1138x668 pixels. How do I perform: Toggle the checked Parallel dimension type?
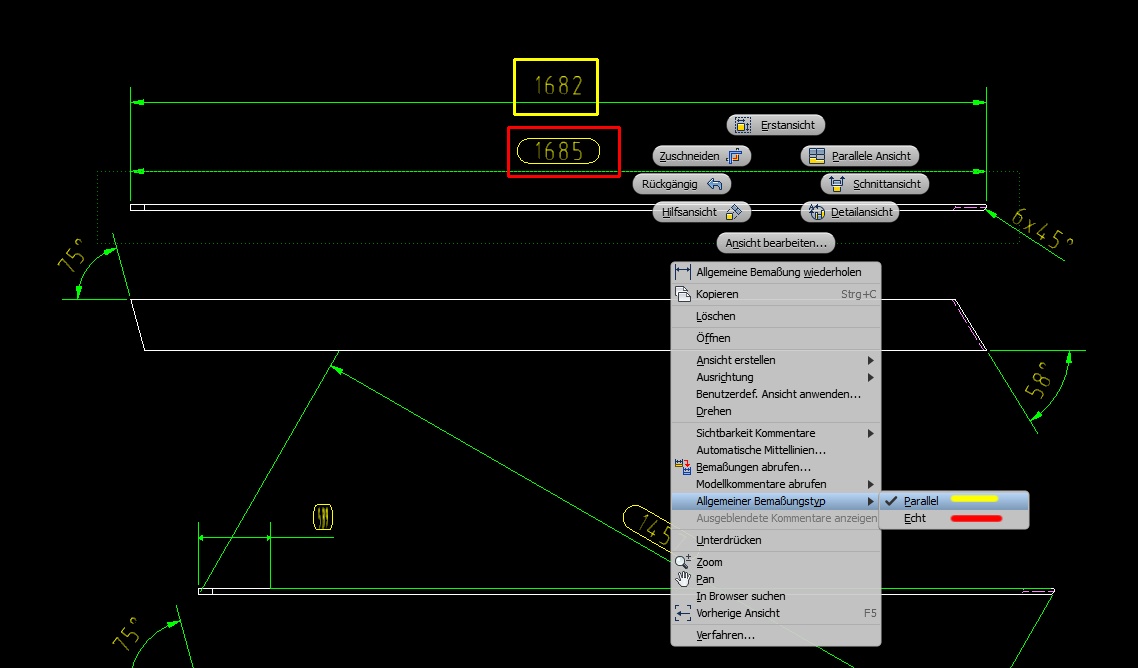pos(954,501)
